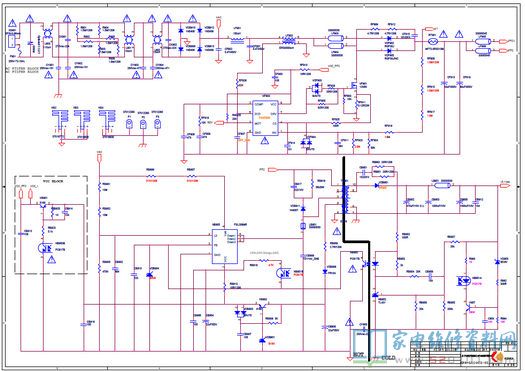
Task: Select the TL431 shunt regulator symbol
Action: [375, 295]
